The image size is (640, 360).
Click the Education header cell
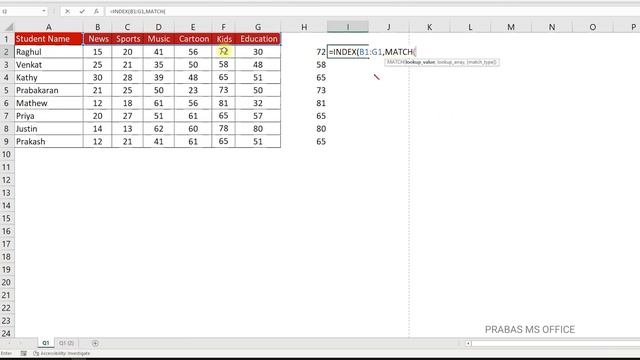click(258, 39)
